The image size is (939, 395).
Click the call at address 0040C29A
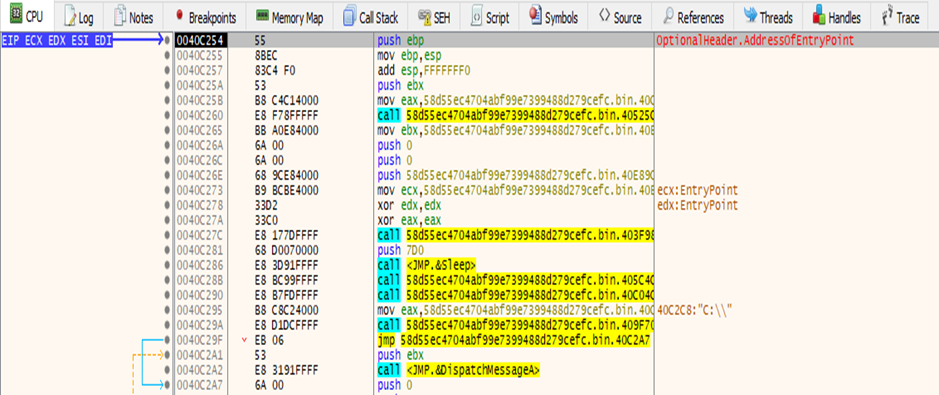[x=515, y=326]
